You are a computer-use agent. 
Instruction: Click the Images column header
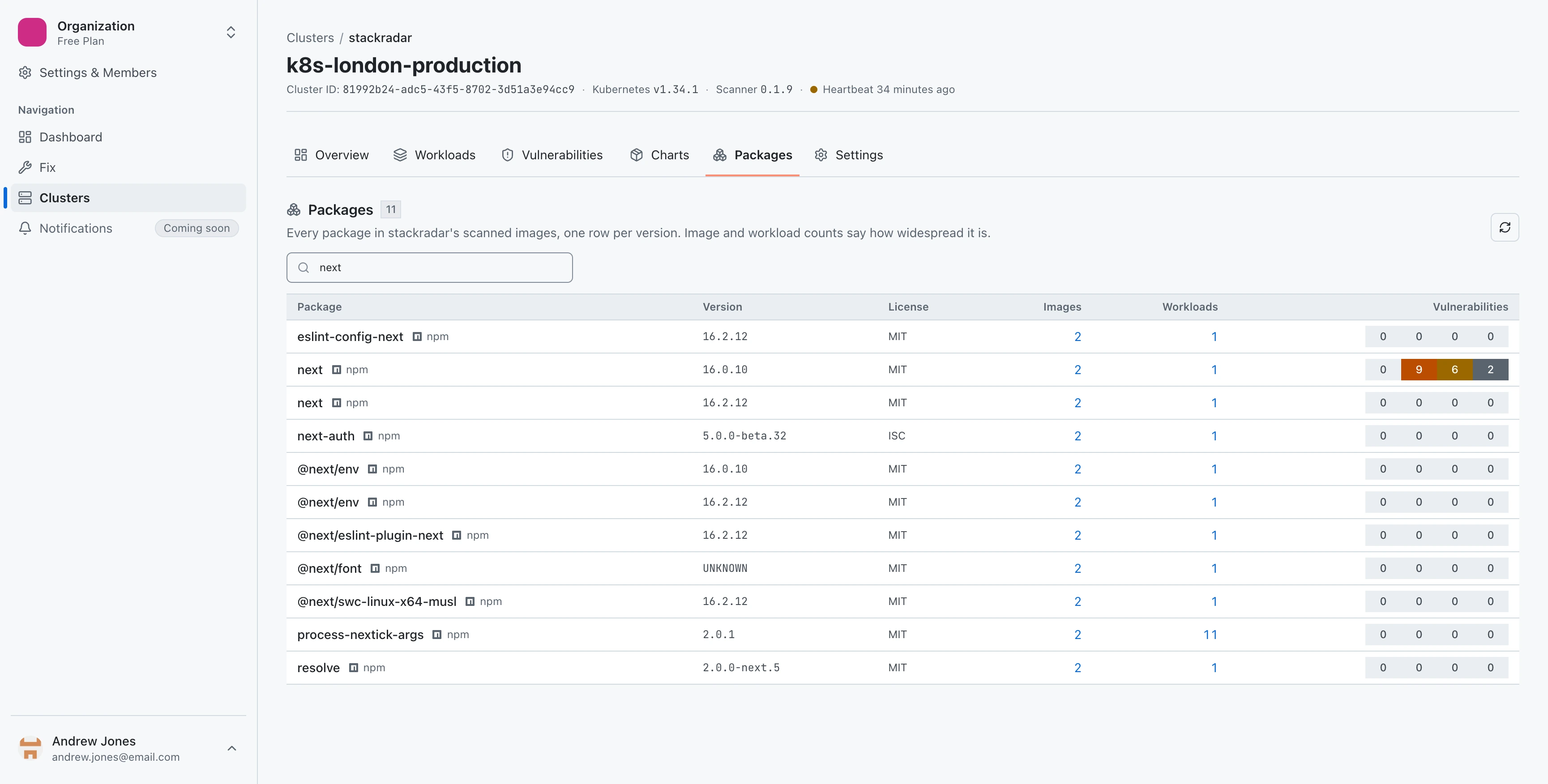[1062, 307]
